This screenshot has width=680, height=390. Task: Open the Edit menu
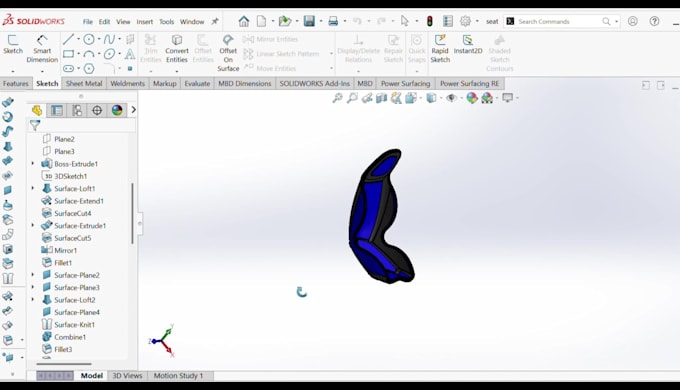(104, 21)
